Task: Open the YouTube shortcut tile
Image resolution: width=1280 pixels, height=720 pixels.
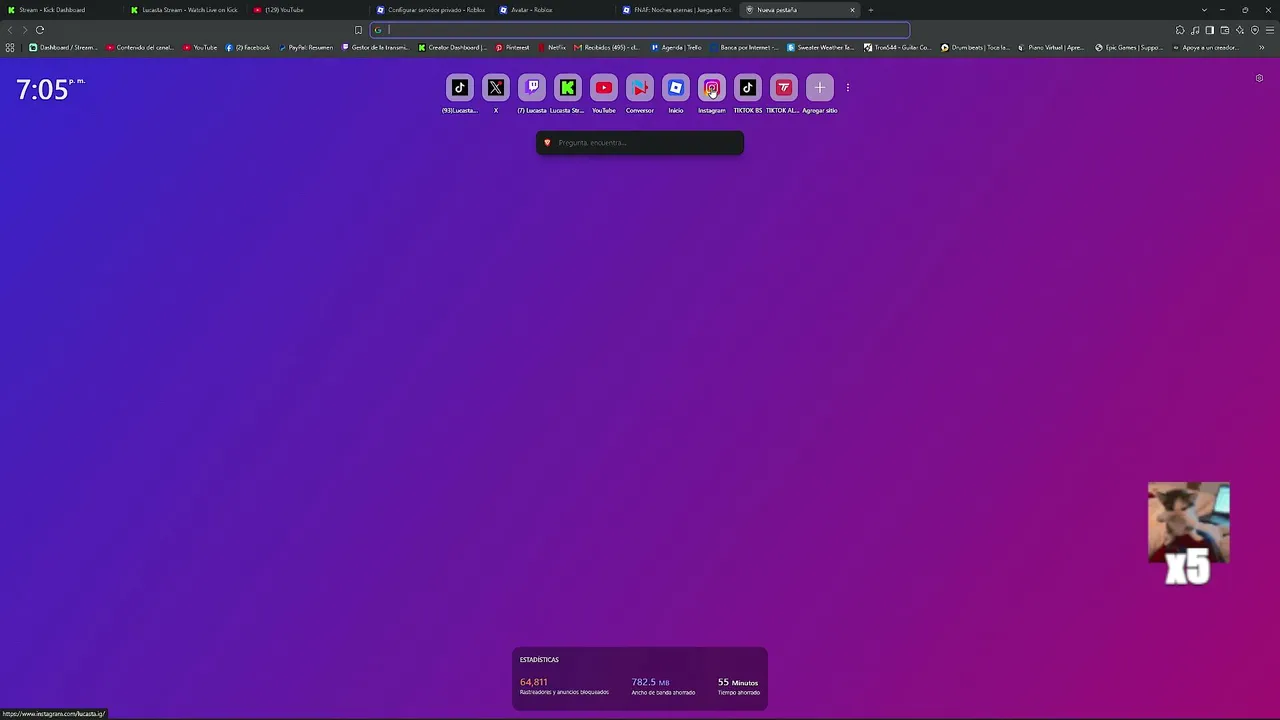Action: point(604,88)
